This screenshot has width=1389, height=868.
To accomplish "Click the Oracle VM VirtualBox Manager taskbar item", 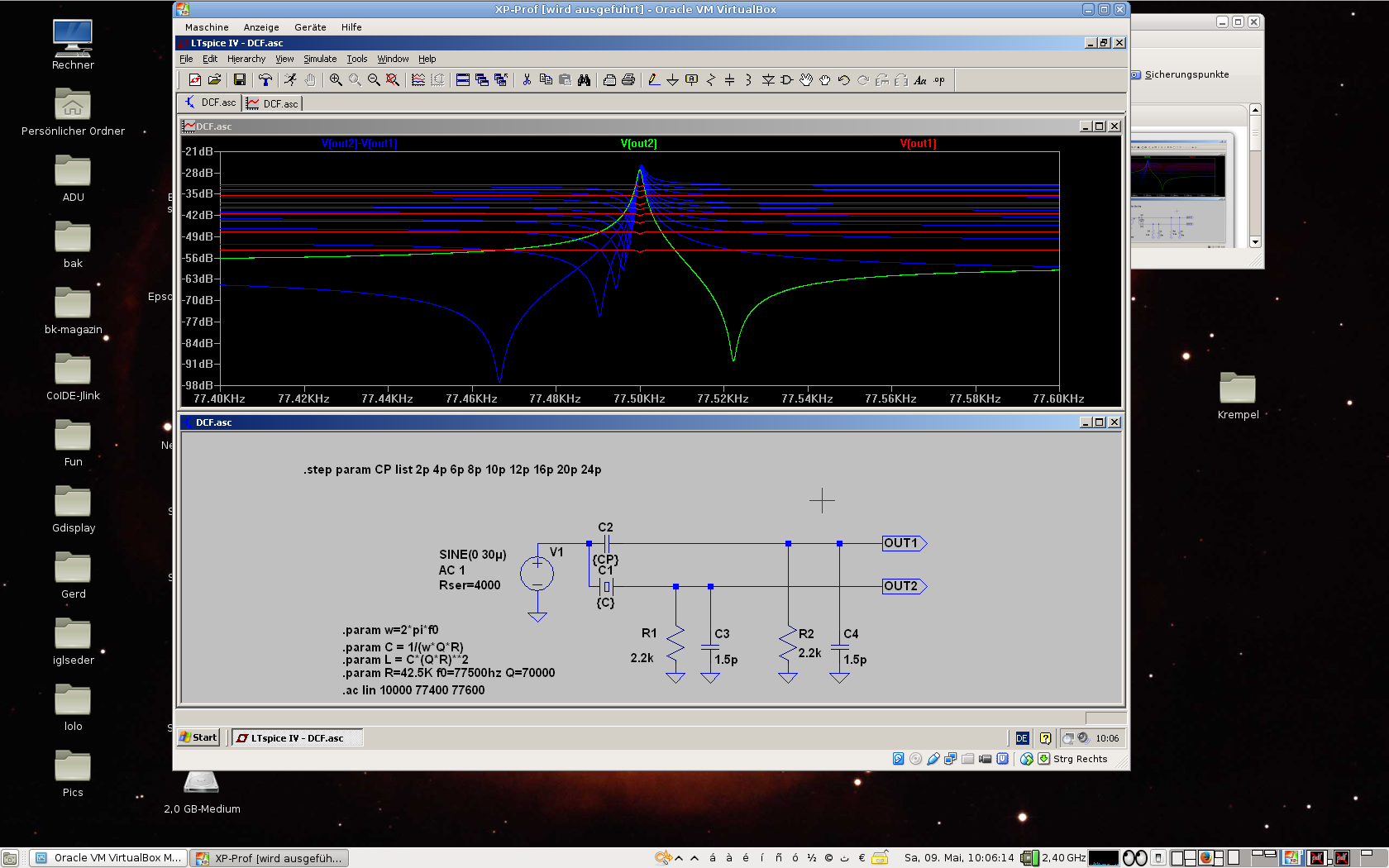I will (x=109, y=858).
